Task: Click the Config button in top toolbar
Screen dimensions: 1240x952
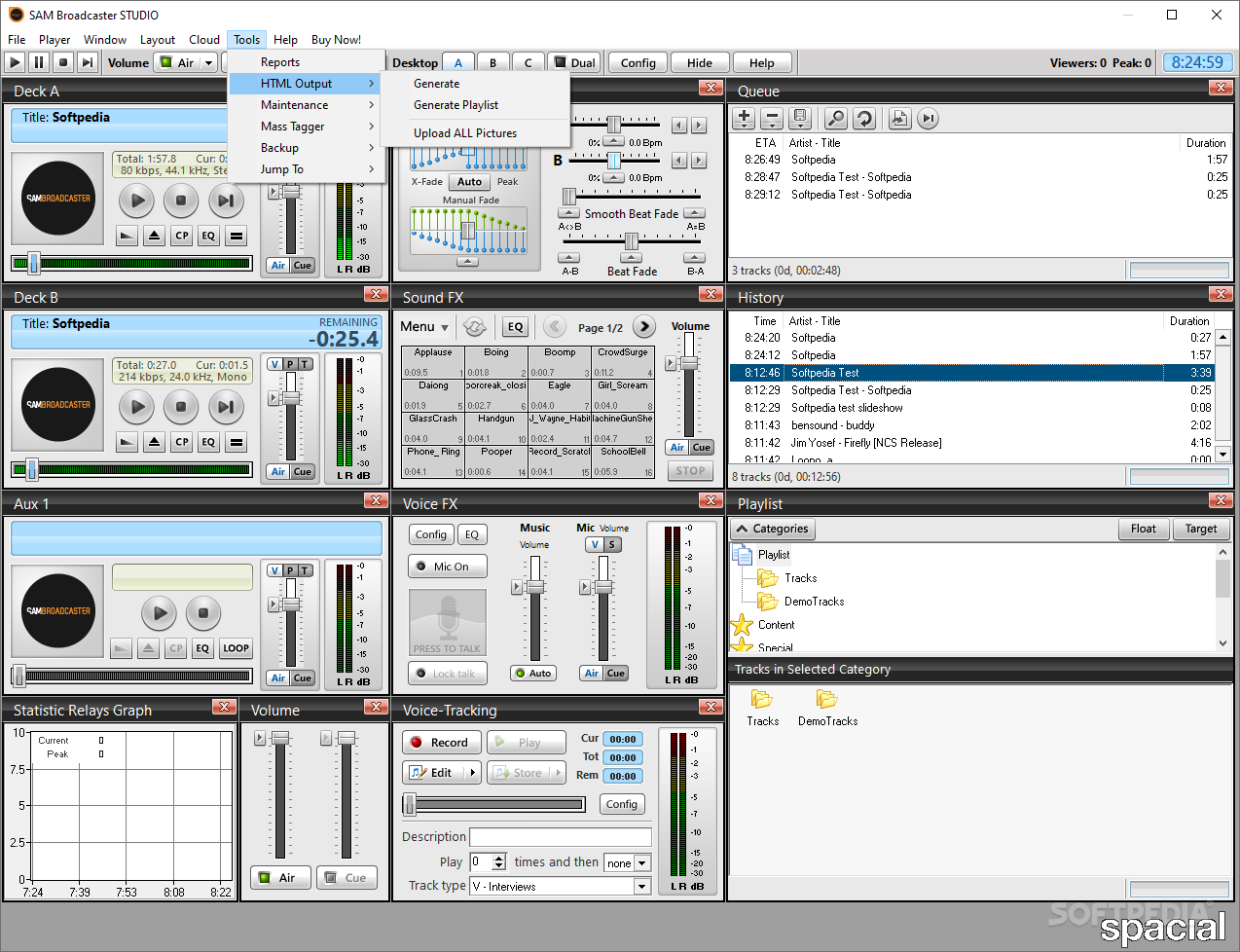Action: pos(638,62)
